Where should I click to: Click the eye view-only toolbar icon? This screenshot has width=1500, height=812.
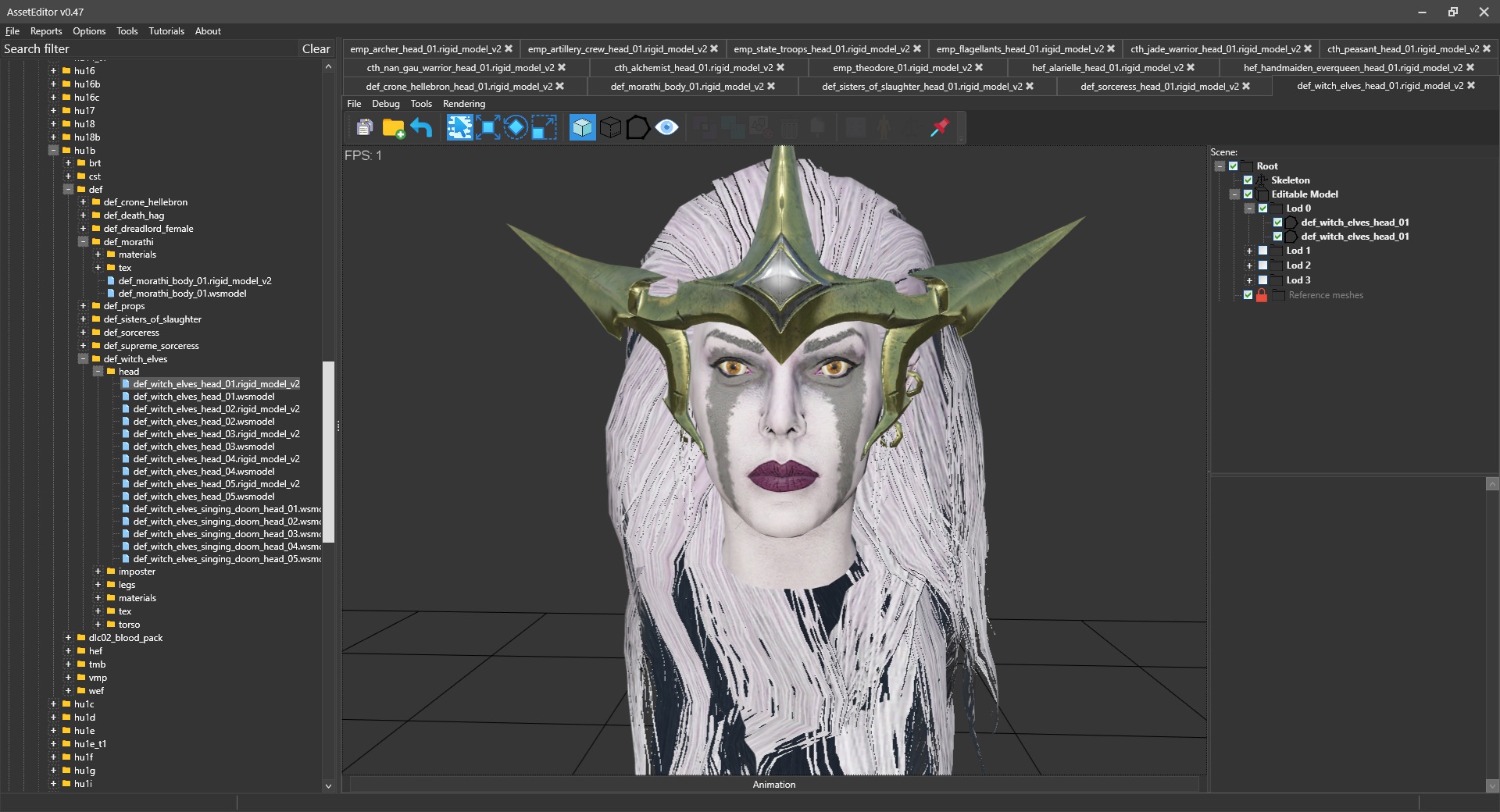666,127
